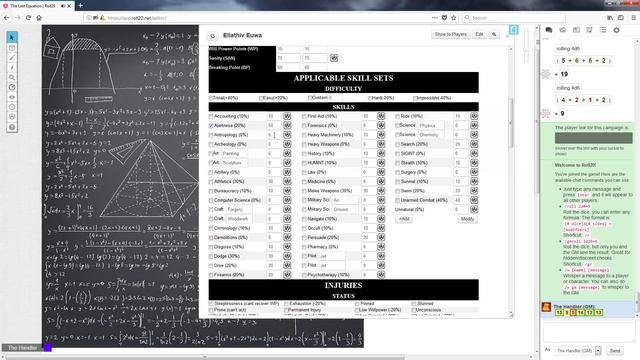Roll the Search skill dice icon
640x360 pixels.
click(x=473, y=144)
